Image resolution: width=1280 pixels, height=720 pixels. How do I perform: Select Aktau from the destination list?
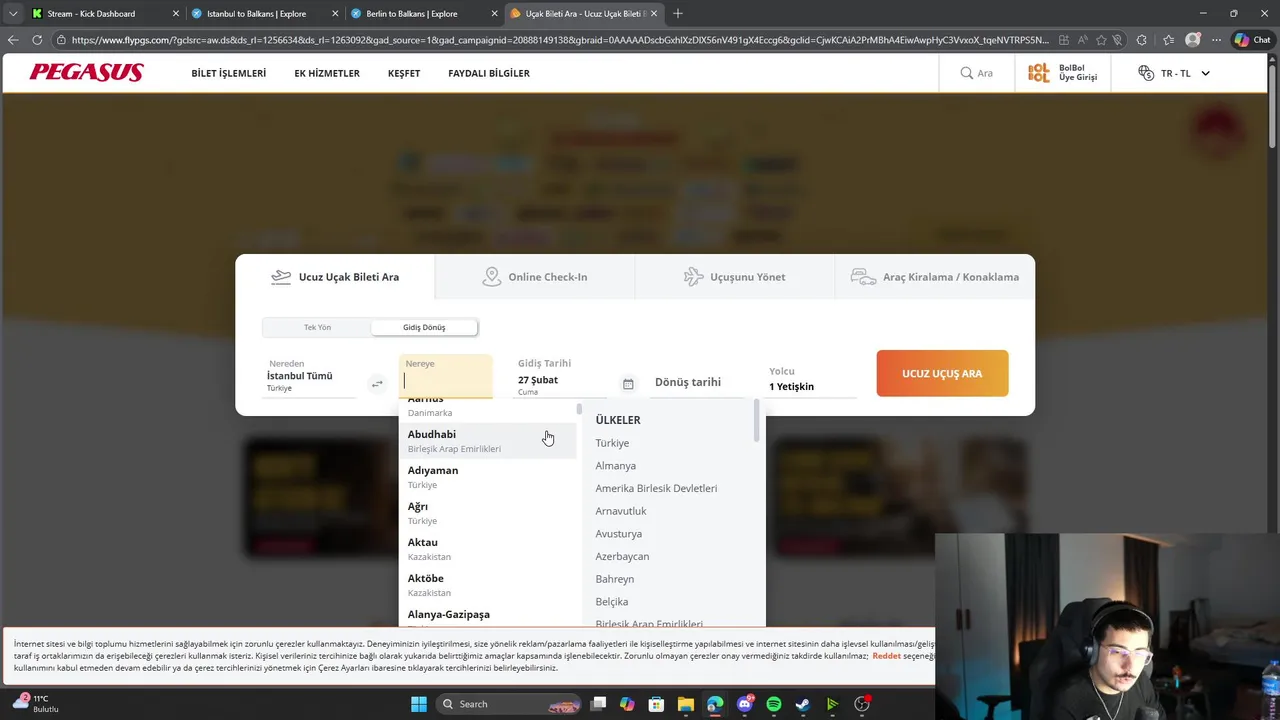point(487,549)
